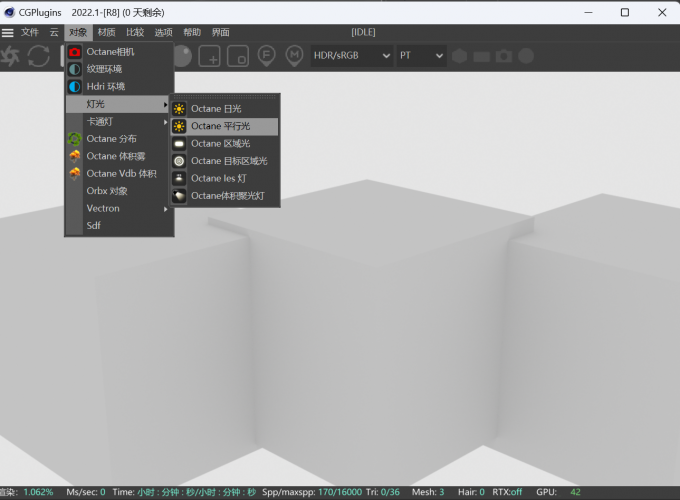Open the 帮助 menu
This screenshot has width=680, height=500.
pyautogui.click(x=192, y=33)
